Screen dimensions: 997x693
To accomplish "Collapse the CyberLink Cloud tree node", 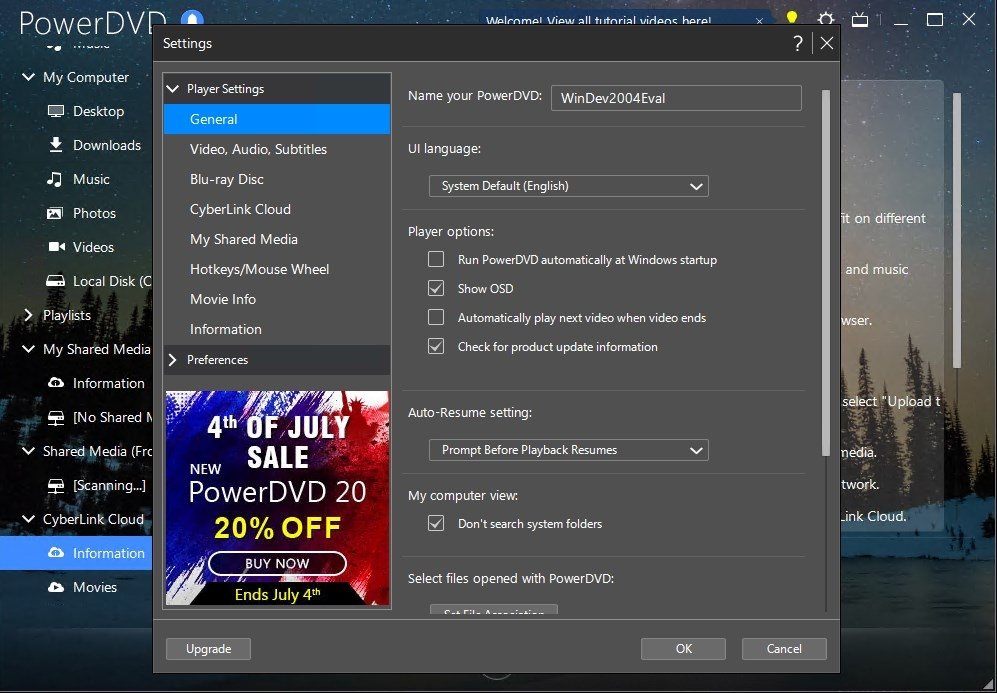I will pos(28,519).
